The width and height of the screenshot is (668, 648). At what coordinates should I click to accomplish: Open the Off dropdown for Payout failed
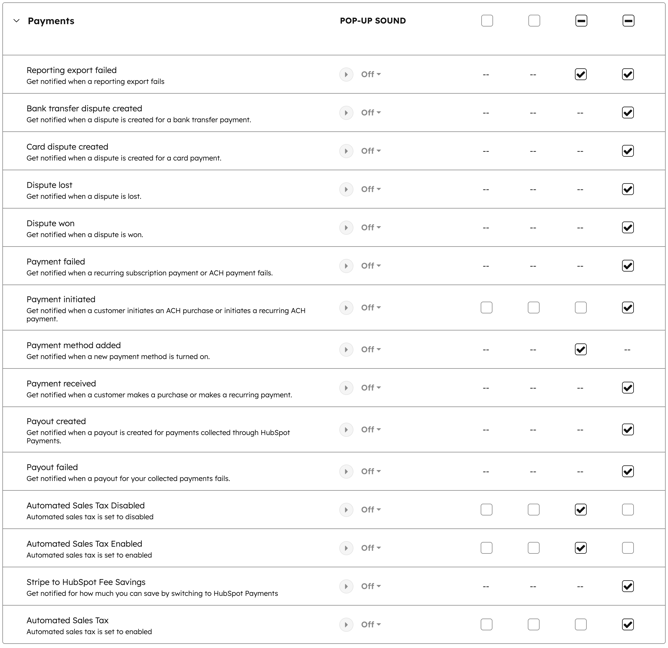tap(371, 472)
